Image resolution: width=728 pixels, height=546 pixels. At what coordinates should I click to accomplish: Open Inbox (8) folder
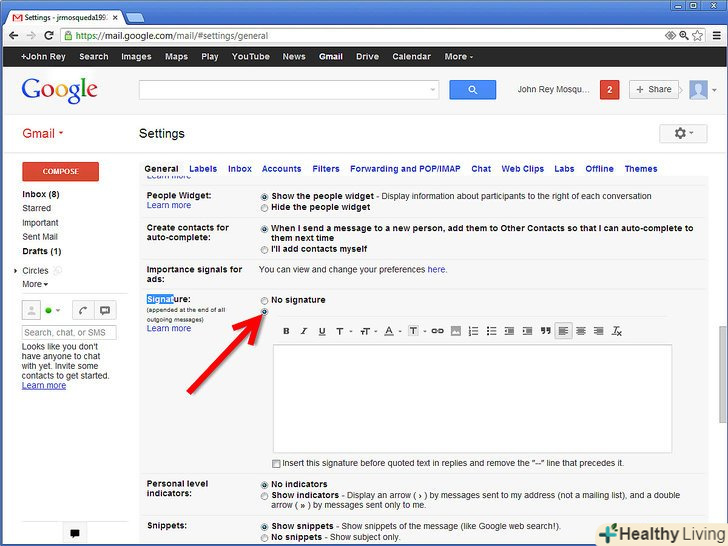click(x=41, y=194)
